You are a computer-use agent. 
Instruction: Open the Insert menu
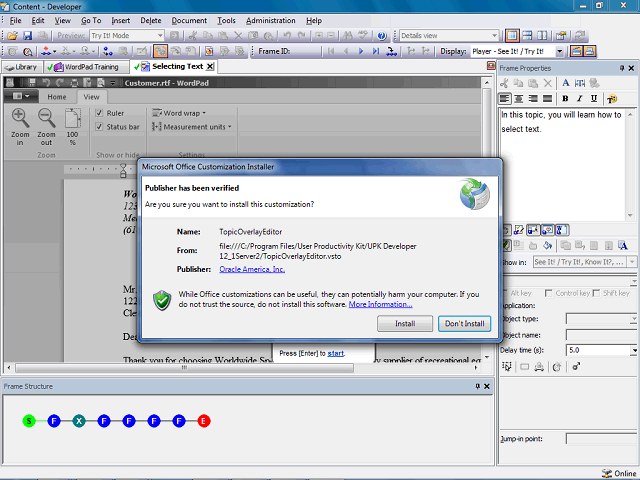[x=120, y=20]
